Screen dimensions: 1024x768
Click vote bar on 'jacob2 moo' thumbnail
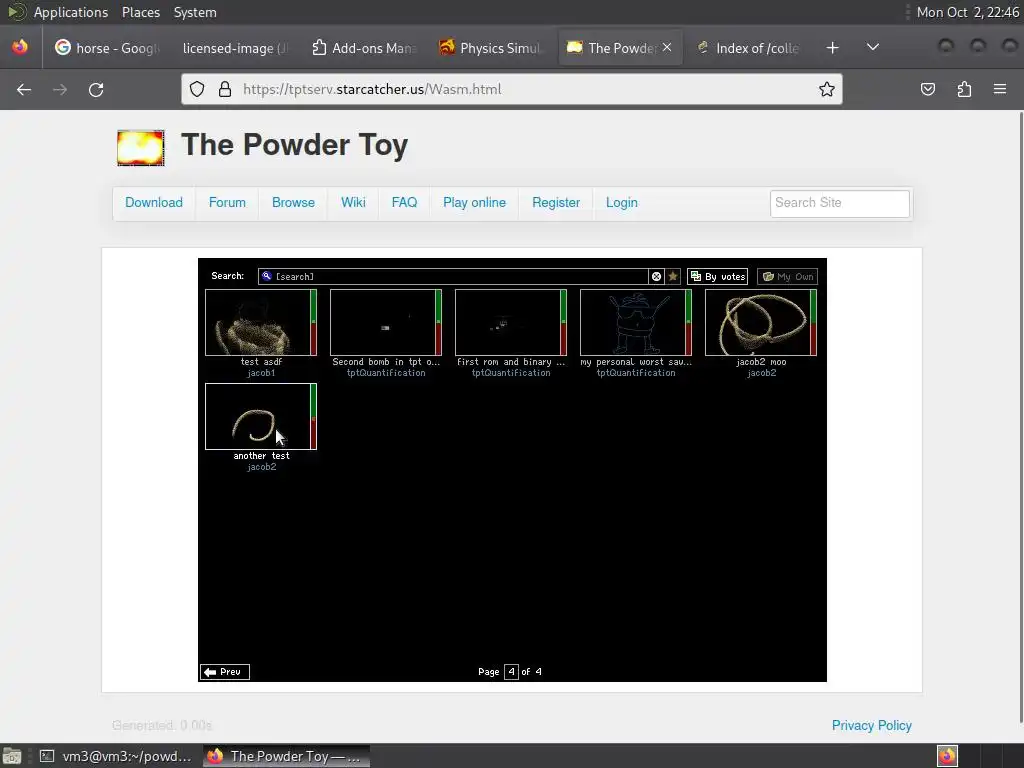[814, 323]
